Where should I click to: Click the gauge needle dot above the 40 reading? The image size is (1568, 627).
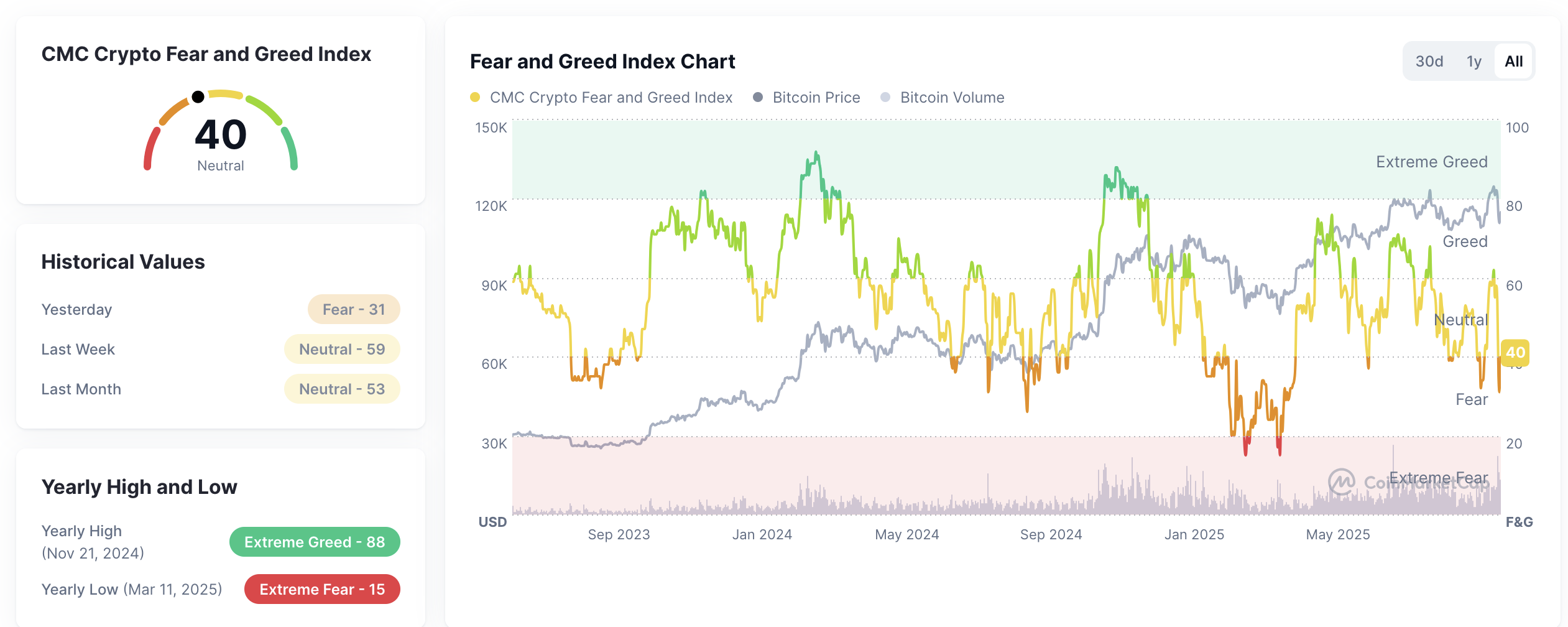click(x=199, y=98)
